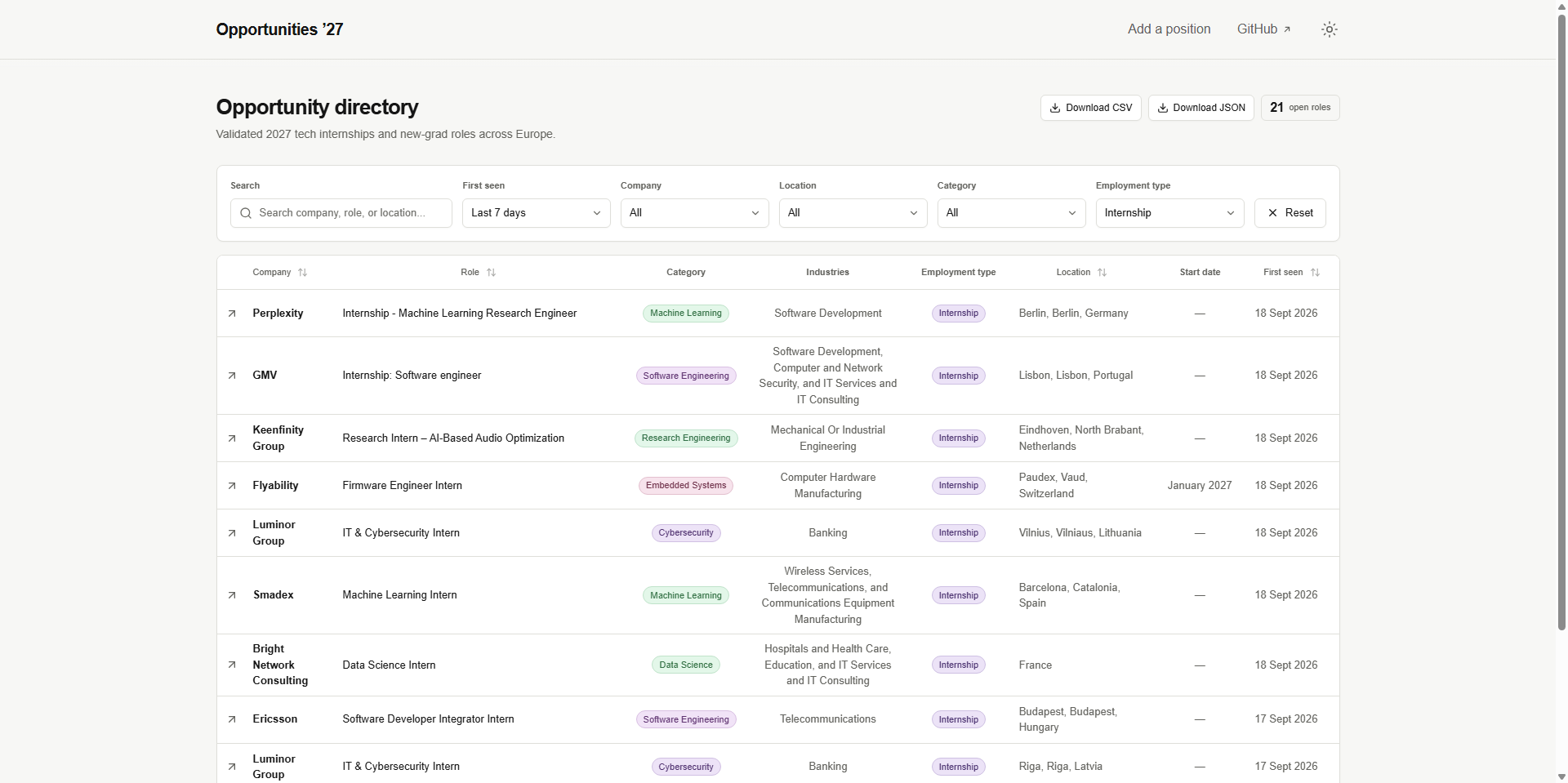Image resolution: width=1568 pixels, height=783 pixels.
Task: Click the scrollbar down arrow
Action: [x=1561, y=776]
